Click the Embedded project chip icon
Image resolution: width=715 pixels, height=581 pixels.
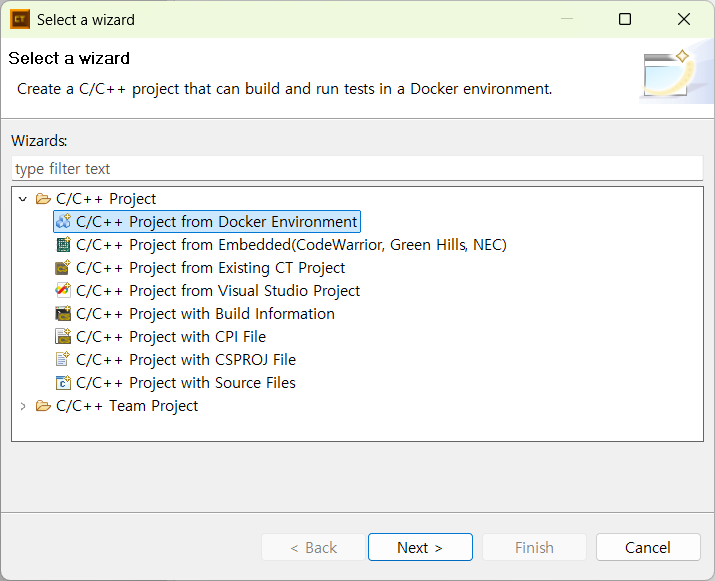point(63,245)
